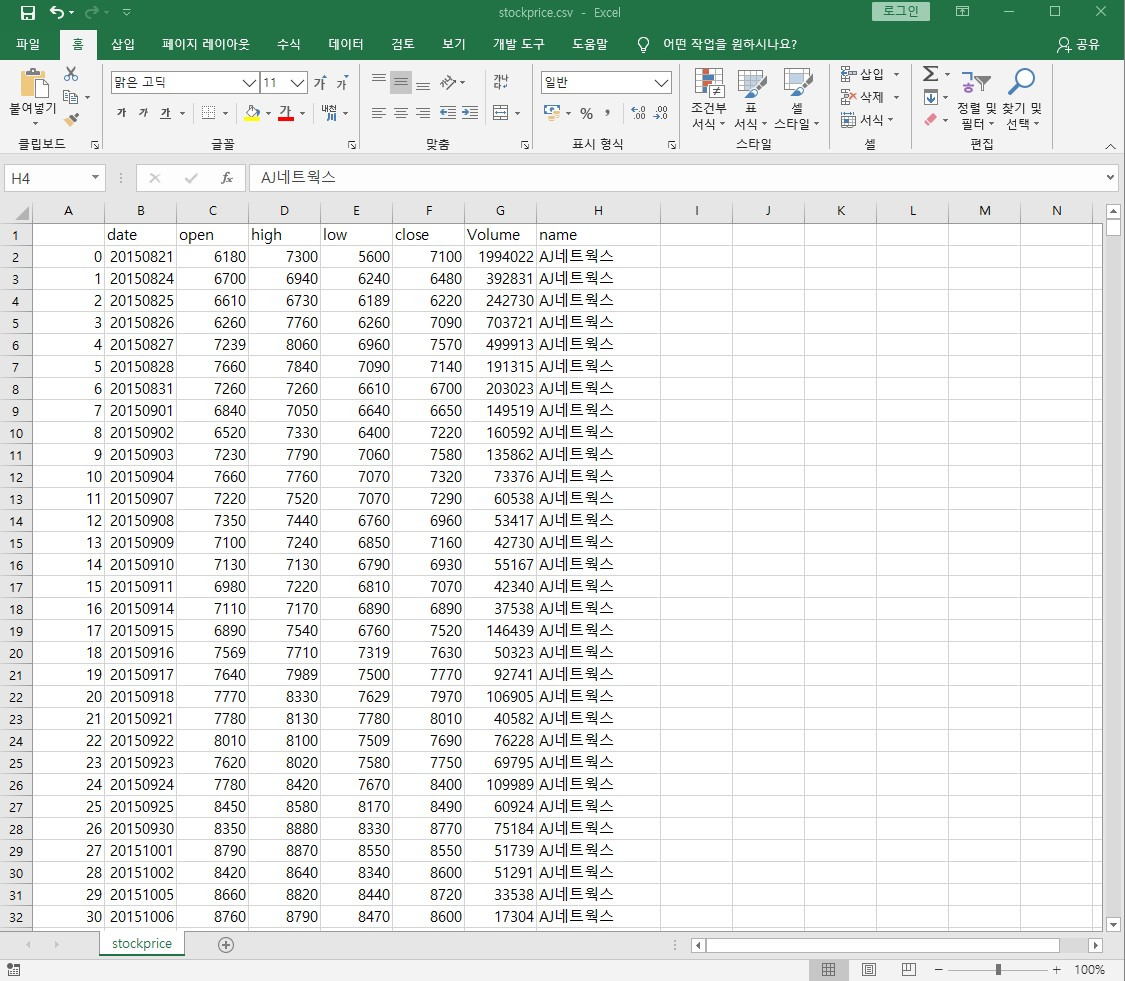Open 찾기 및 선택 find and select dropdown
This screenshot has height=981, width=1125.
(1022, 99)
